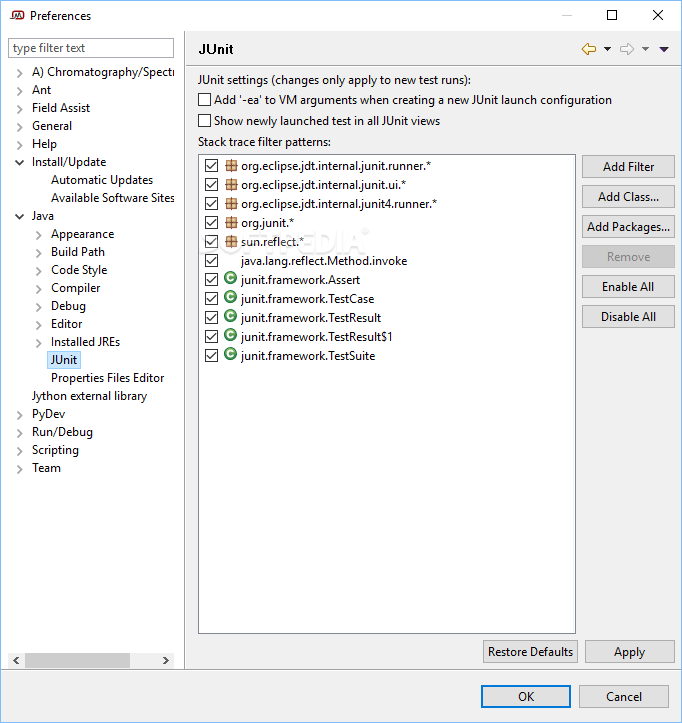682x723 pixels.
Task: Click the forward navigation arrow icon
Action: point(627,49)
